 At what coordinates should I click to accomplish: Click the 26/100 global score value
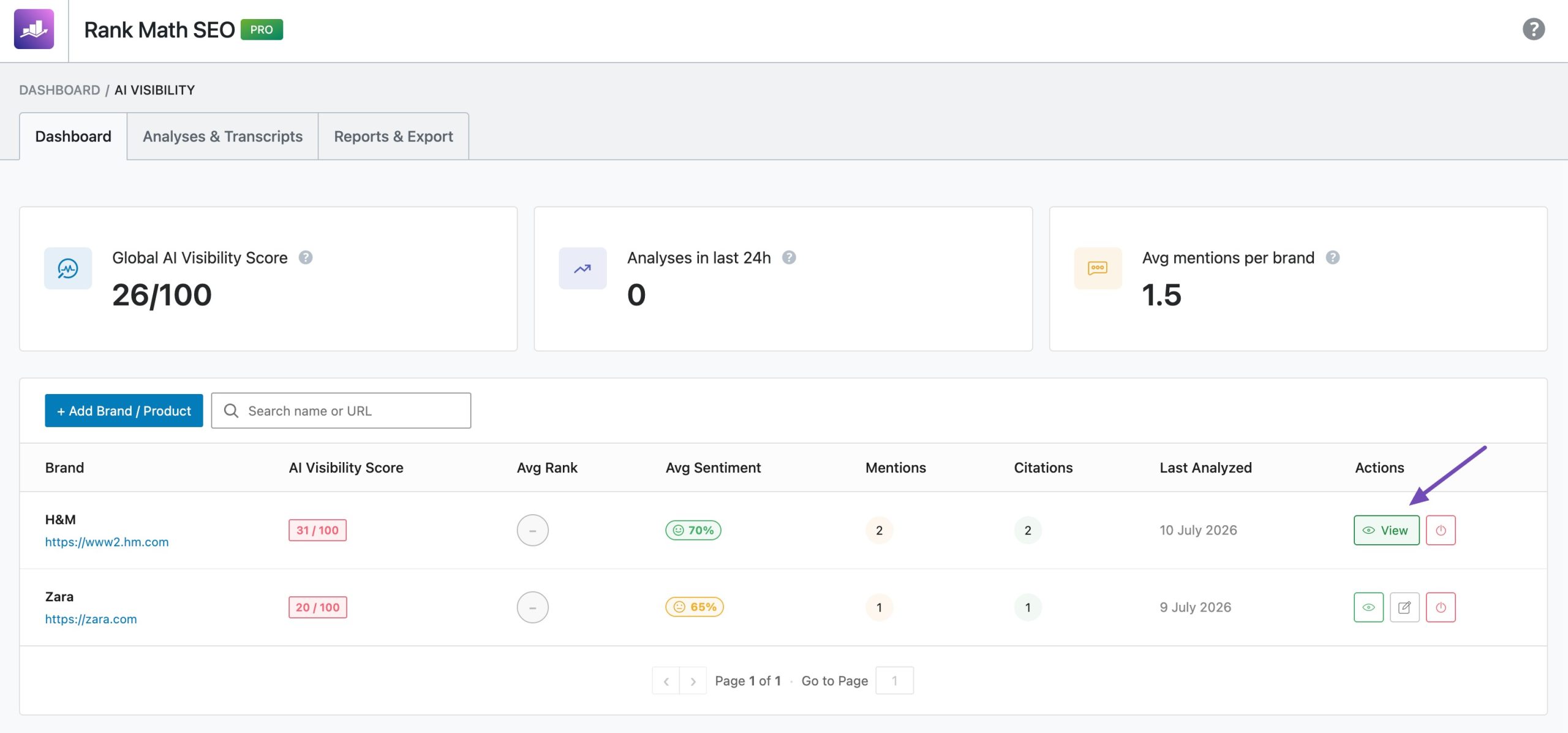coord(162,295)
